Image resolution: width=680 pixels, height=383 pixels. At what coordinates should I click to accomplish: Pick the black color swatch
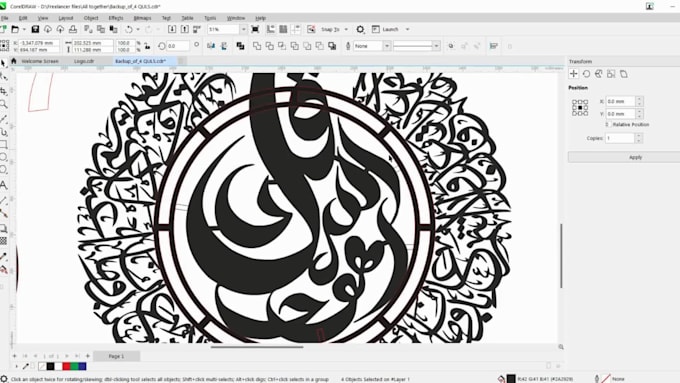coord(50,367)
